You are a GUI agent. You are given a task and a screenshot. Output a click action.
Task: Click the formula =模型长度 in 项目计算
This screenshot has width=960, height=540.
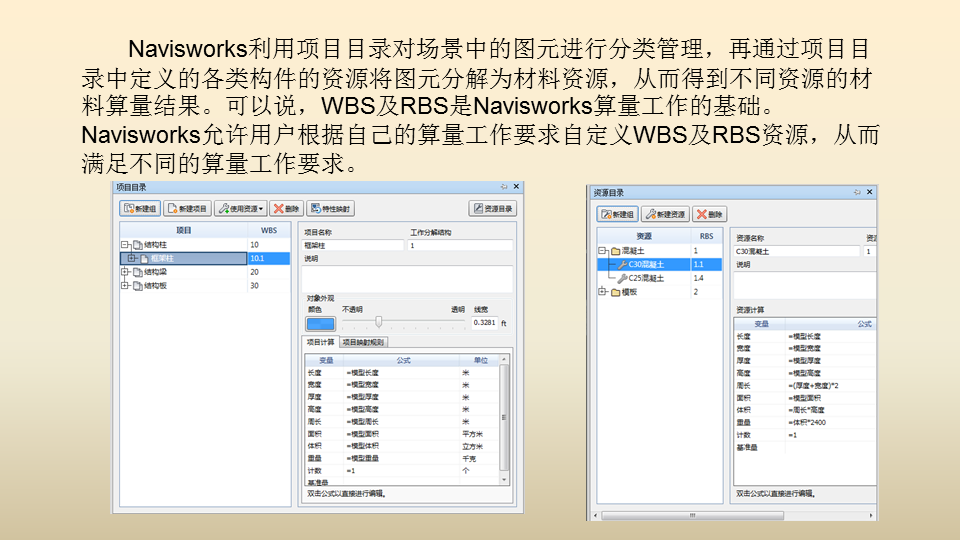pyautogui.click(x=363, y=373)
